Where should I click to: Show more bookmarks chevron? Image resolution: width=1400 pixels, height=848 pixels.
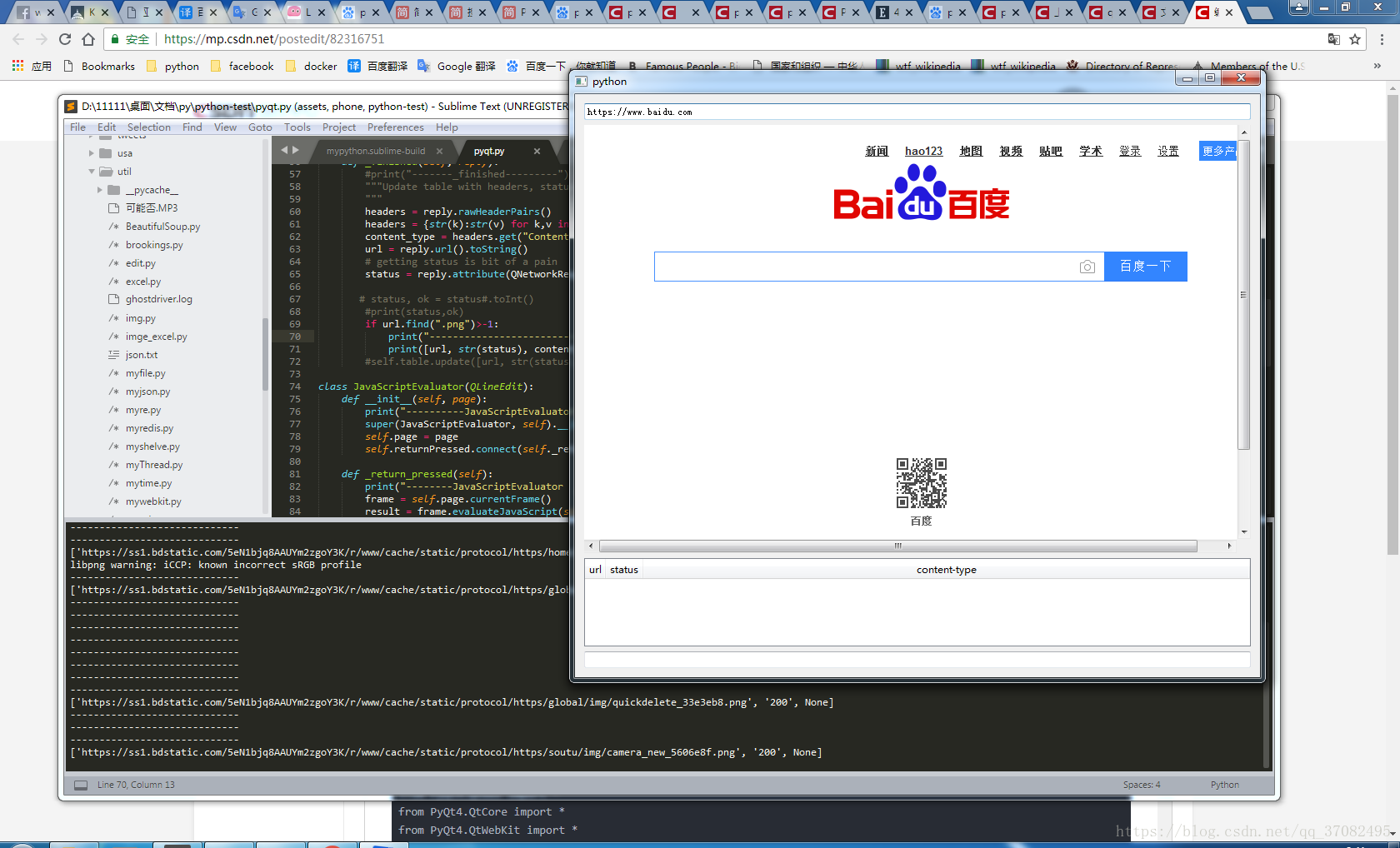(1377, 66)
